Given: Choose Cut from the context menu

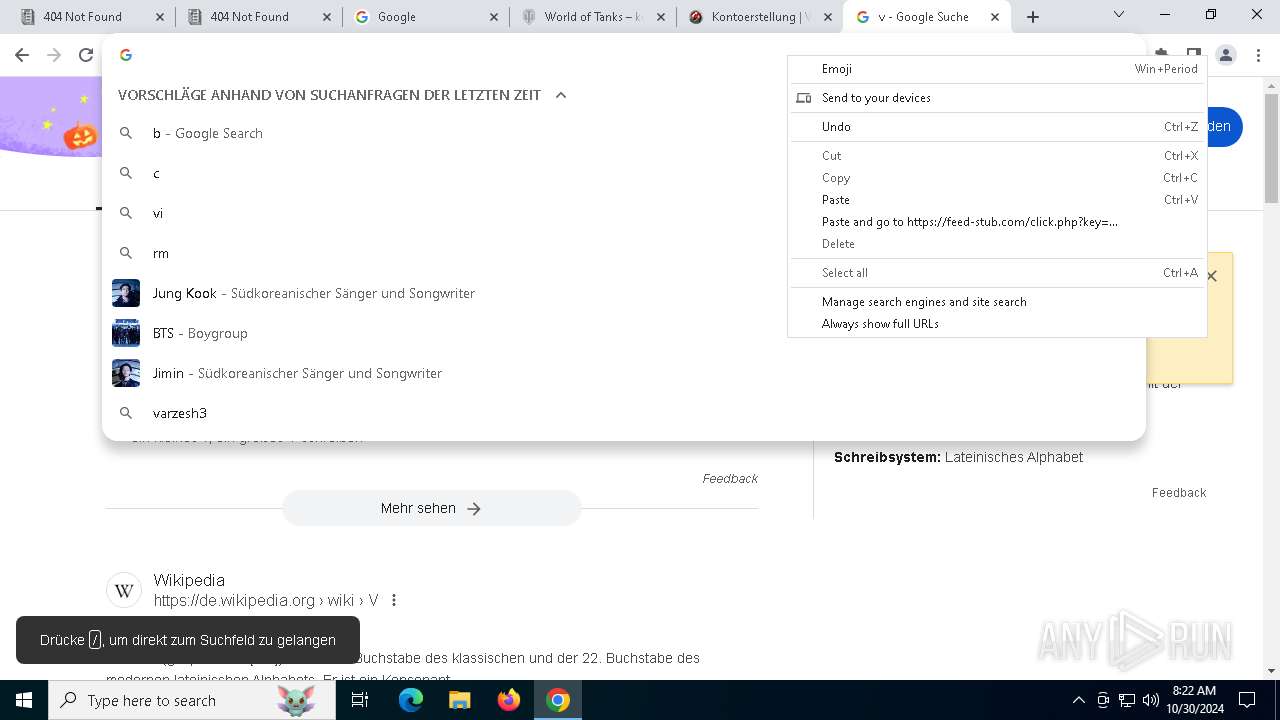Looking at the screenshot, I should [x=997, y=156].
